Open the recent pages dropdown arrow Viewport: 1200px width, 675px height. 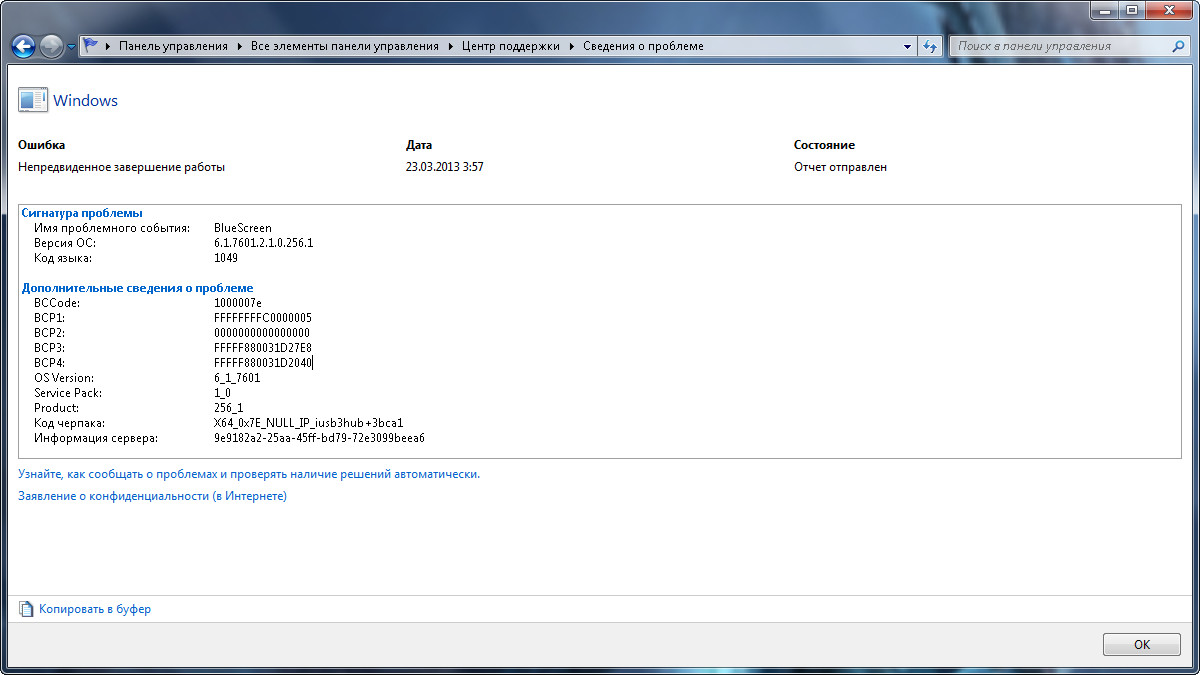71,47
